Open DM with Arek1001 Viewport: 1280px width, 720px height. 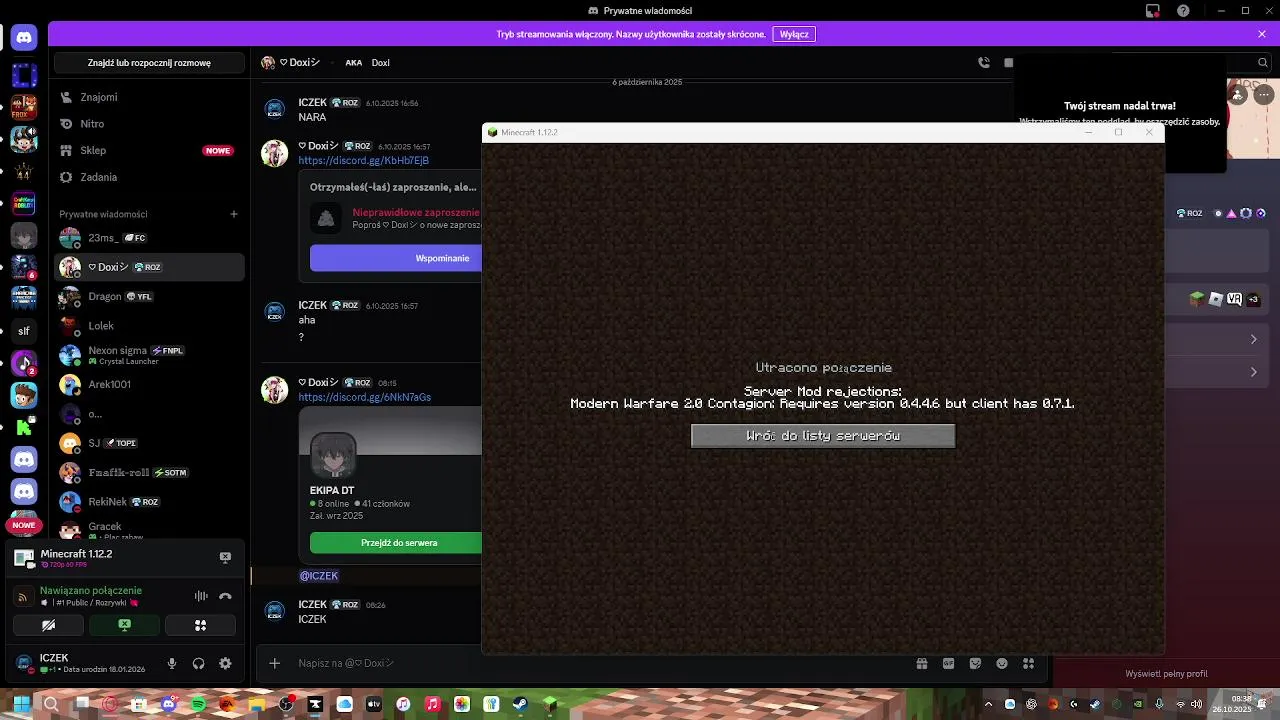click(149, 384)
